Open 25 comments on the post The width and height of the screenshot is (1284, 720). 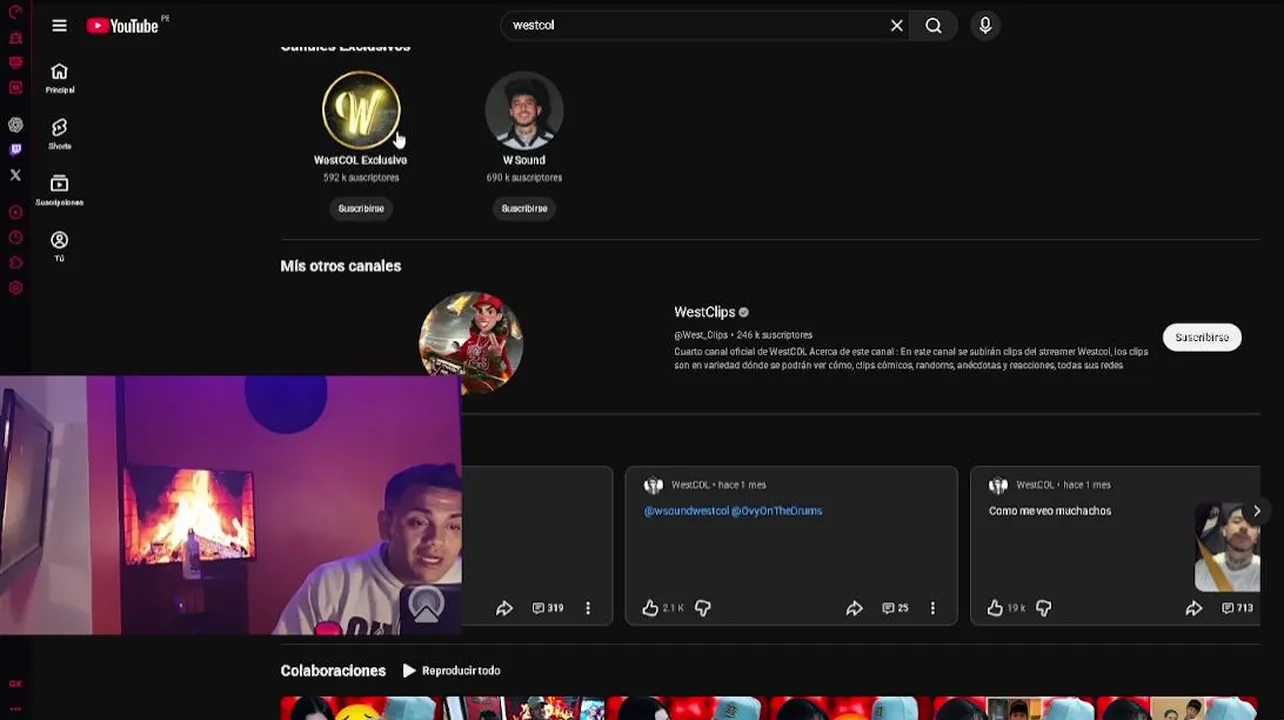[x=895, y=608]
